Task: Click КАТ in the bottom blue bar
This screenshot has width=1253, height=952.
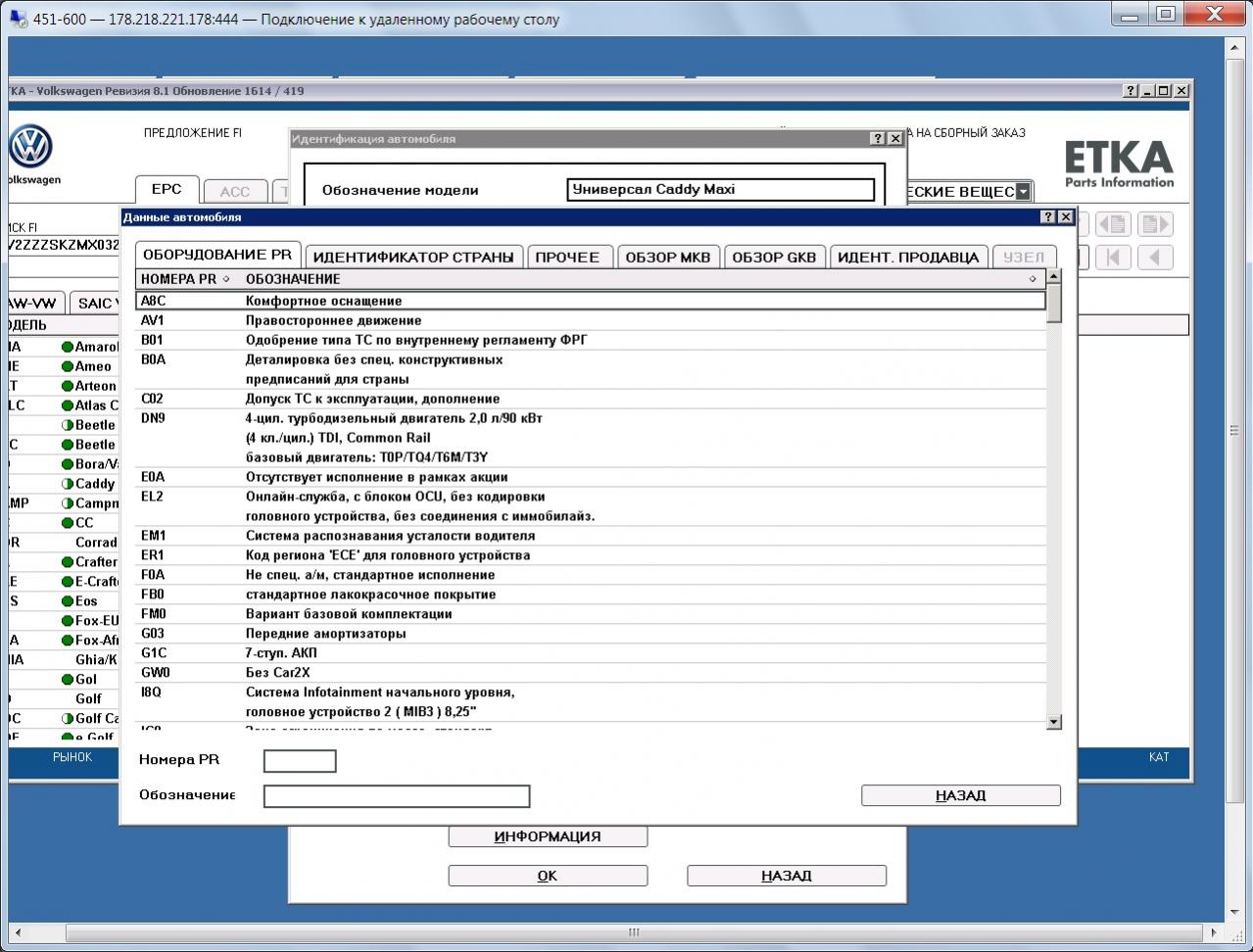Action: (x=1159, y=757)
